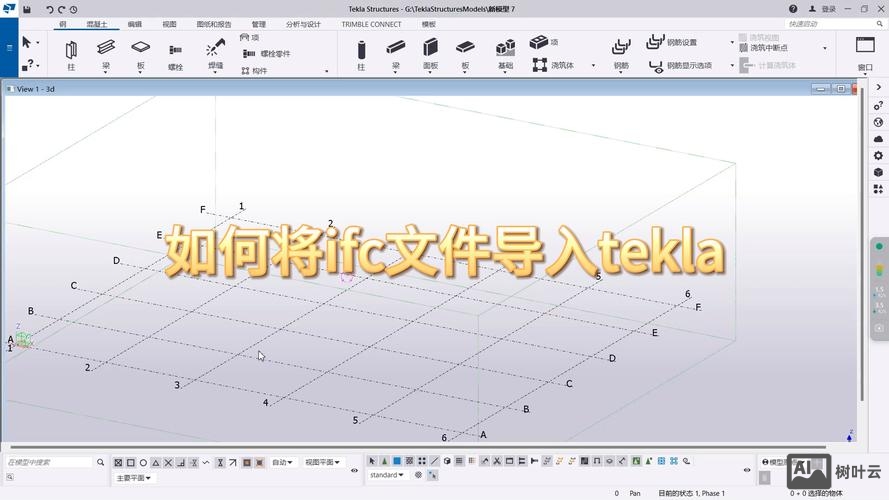Click the steel 构件 assembly button
This screenshot has height=500, width=889.
click(x=254, y=71)
